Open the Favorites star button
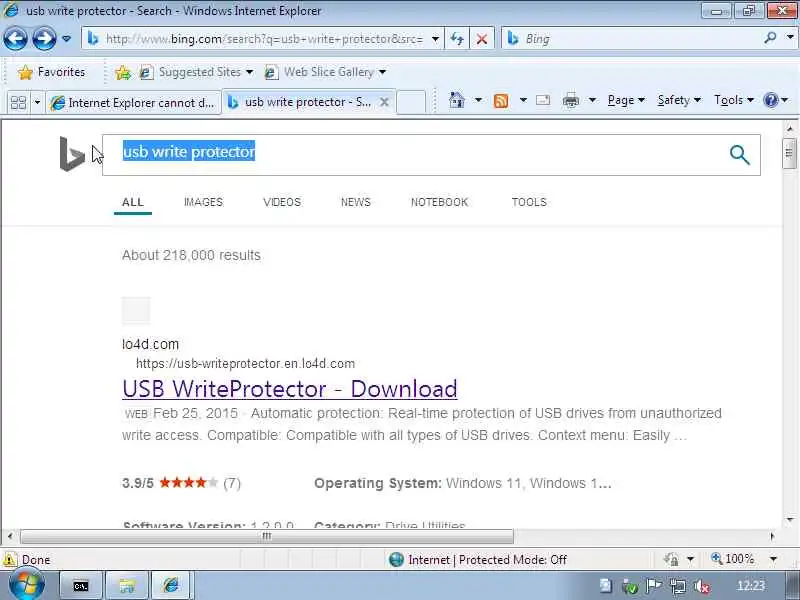The width and height of the screenshot is (800, 600). (x=51, y=72)
